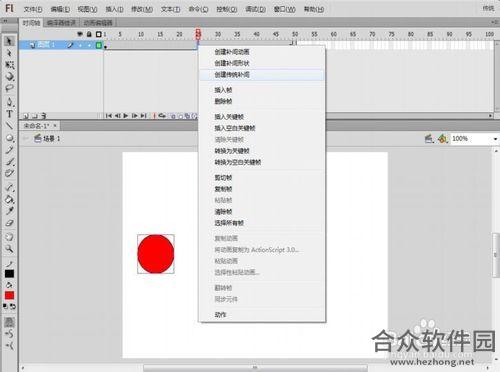The image size is (500, 372).
Task: Expand the tools panel double-arrow
Action: coord(5,21)
